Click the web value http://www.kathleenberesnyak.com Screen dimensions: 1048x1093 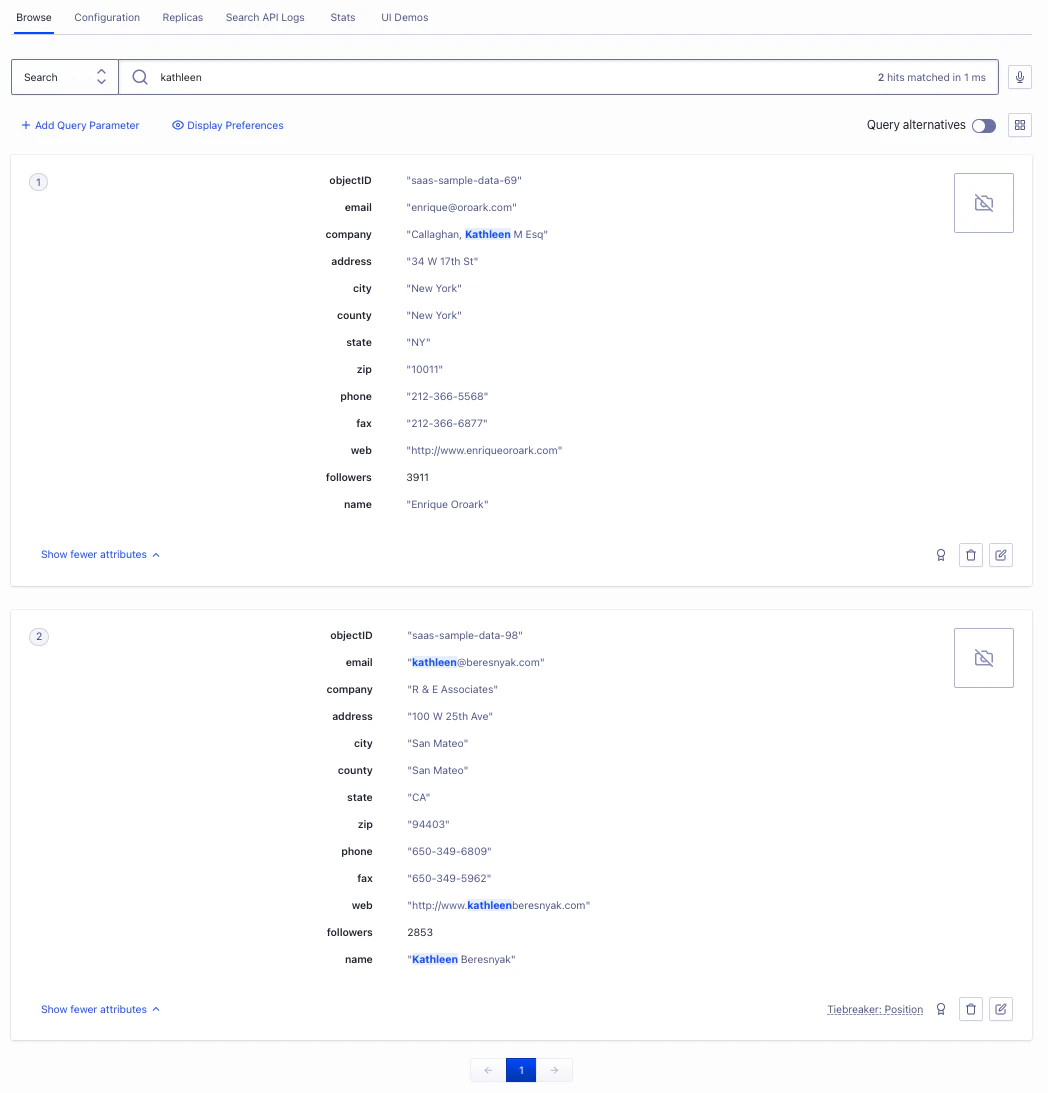499,905
